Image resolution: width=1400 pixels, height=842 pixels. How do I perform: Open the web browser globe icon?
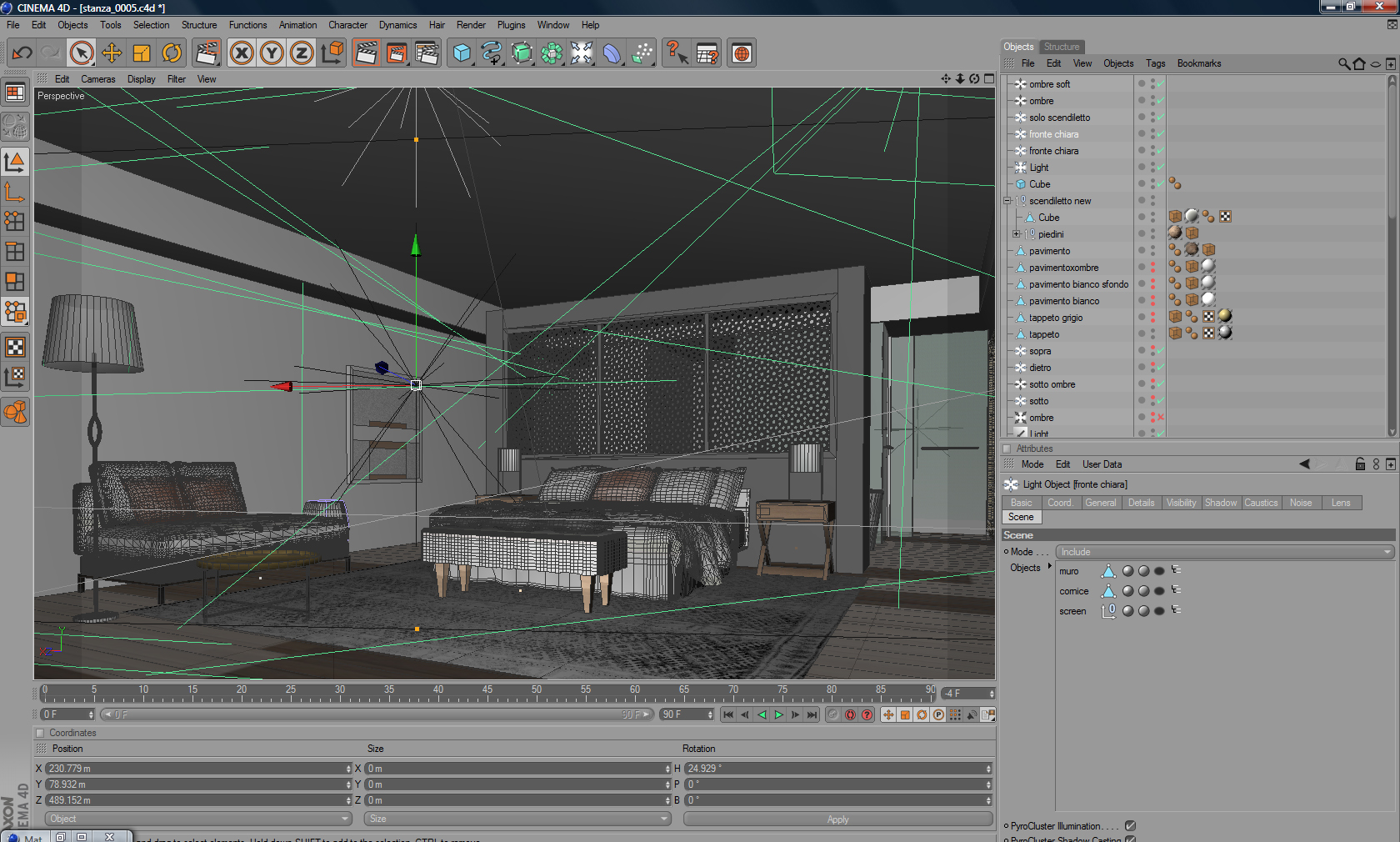tap(742, 53)
